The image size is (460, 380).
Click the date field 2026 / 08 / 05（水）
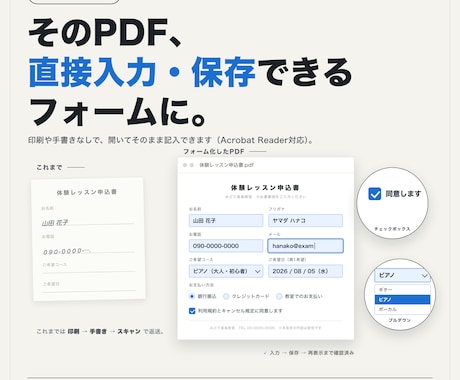tap(305, 271)
